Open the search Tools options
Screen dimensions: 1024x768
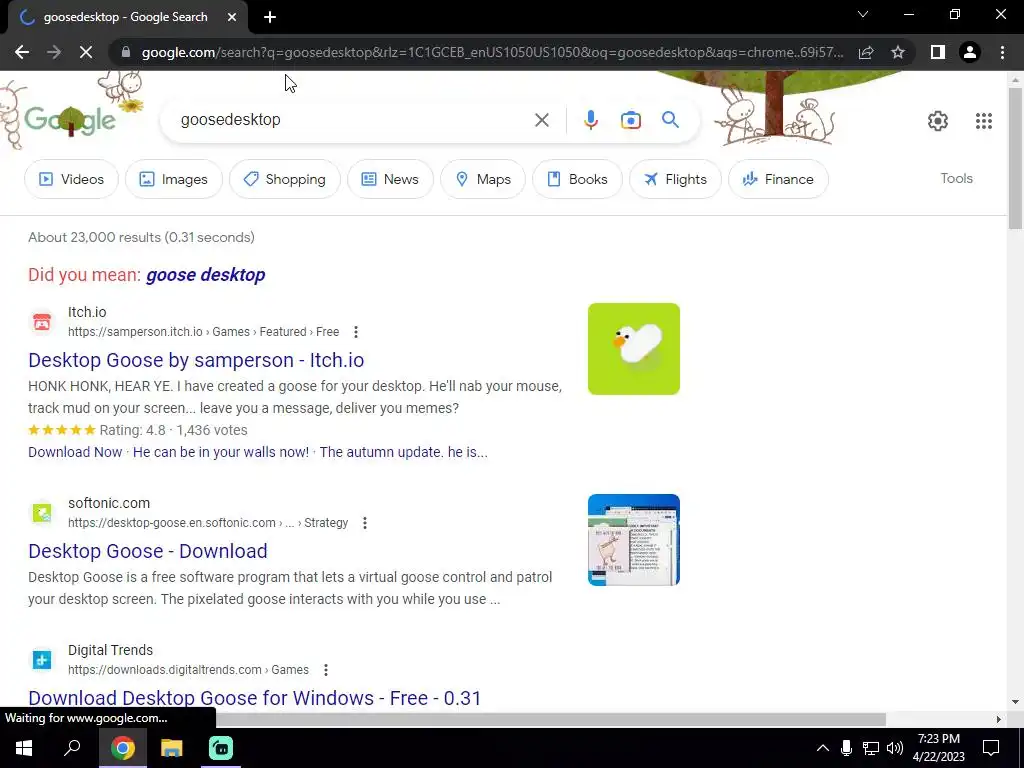(956, 178)
